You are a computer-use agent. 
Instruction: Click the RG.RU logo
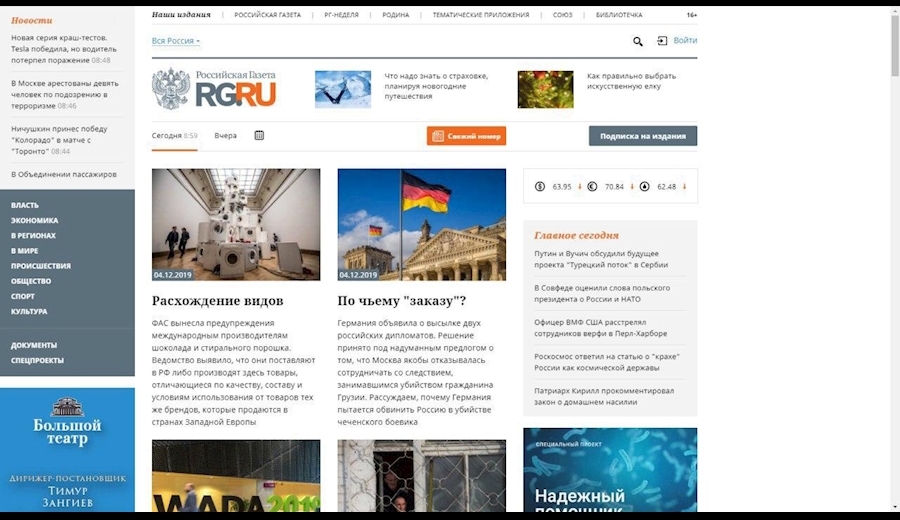pos(214,90)
